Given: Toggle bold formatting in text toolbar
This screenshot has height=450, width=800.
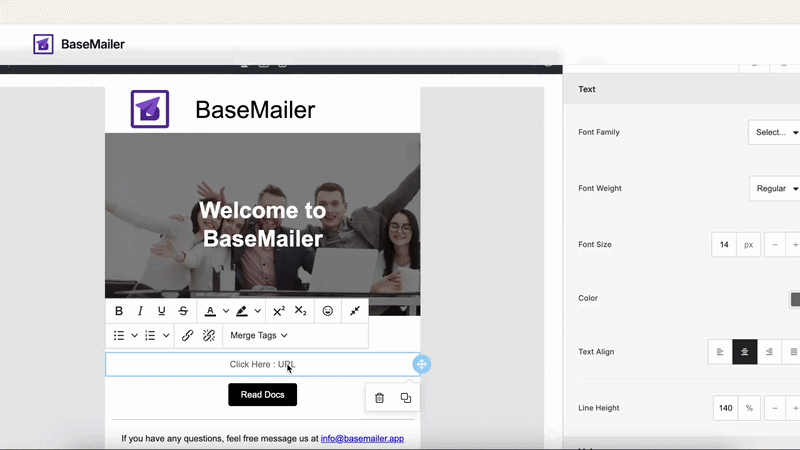Looking at the screenshot, I should point(119,311).
